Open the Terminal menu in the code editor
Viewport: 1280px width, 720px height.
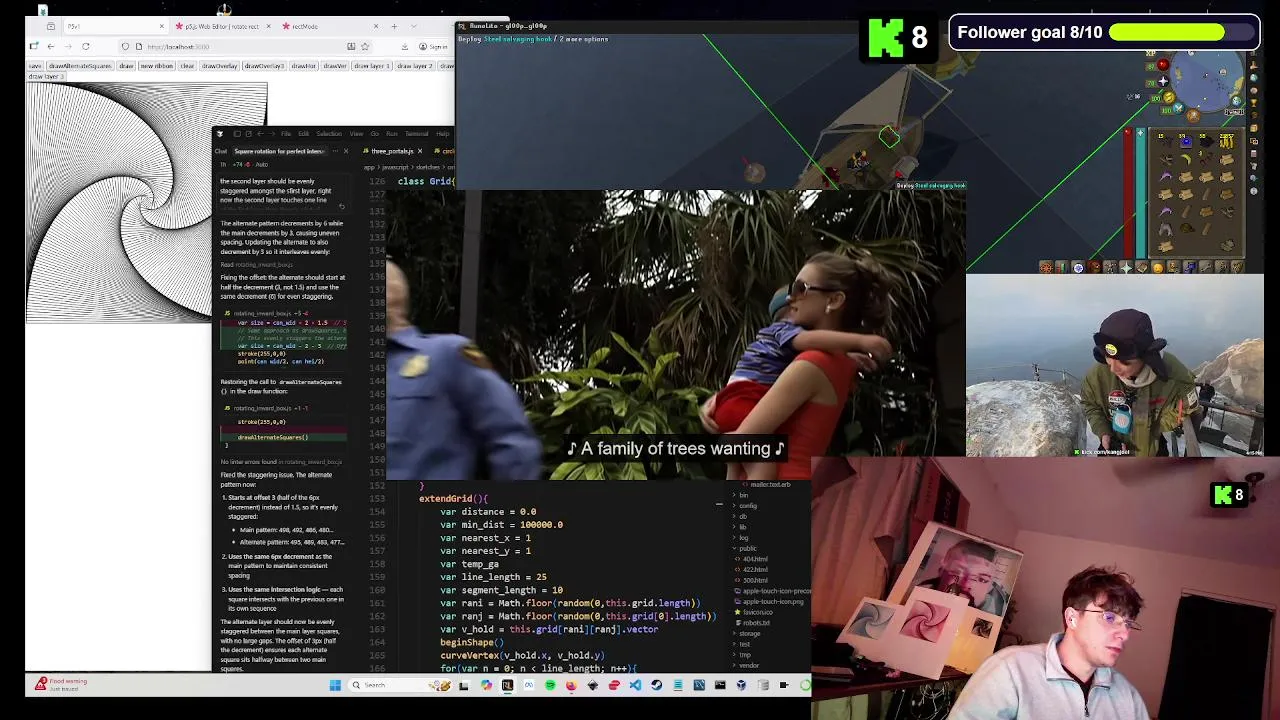click(417, 134)
